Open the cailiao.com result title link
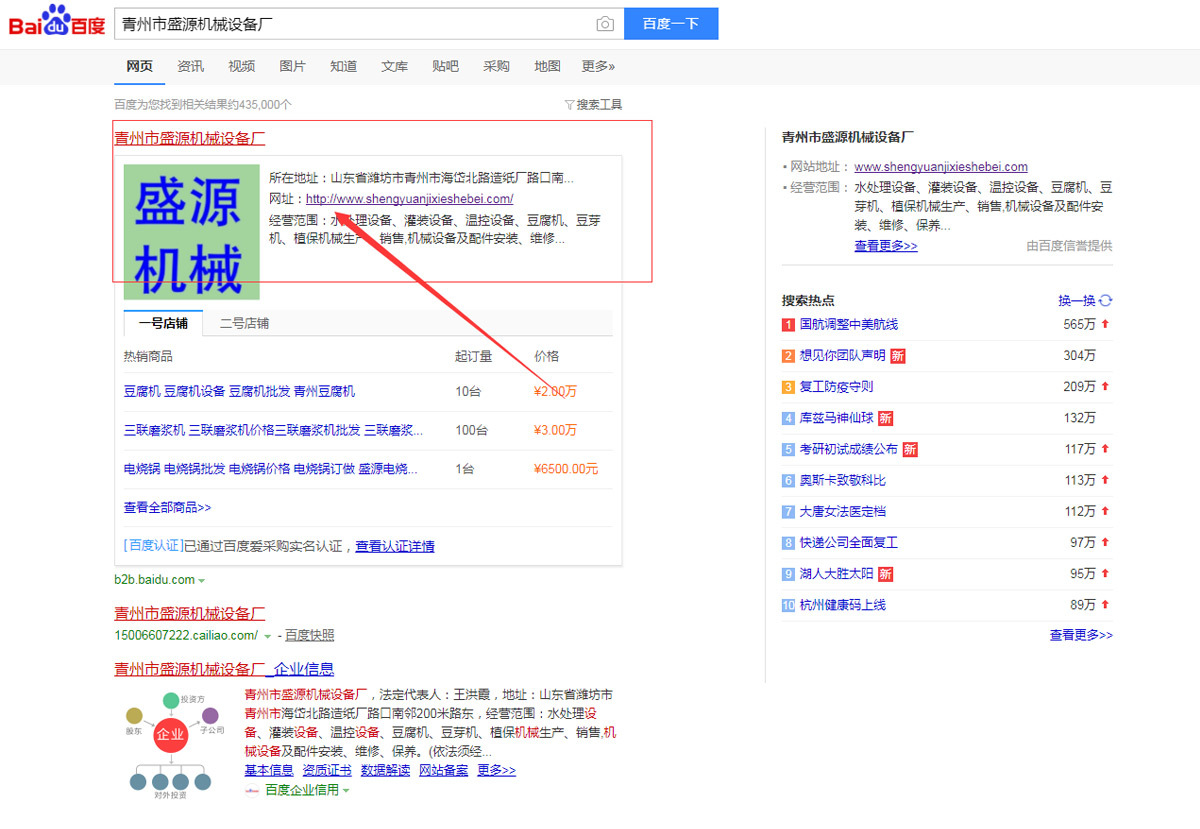The image size is (1200, 829). click(x=189, y=613)
